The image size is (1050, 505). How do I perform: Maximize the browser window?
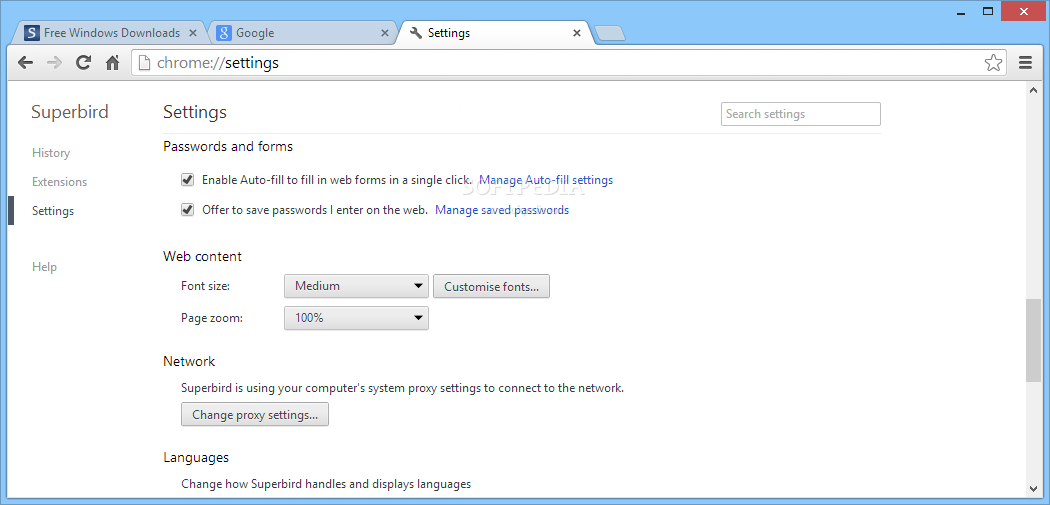click(x=988, y=11)
